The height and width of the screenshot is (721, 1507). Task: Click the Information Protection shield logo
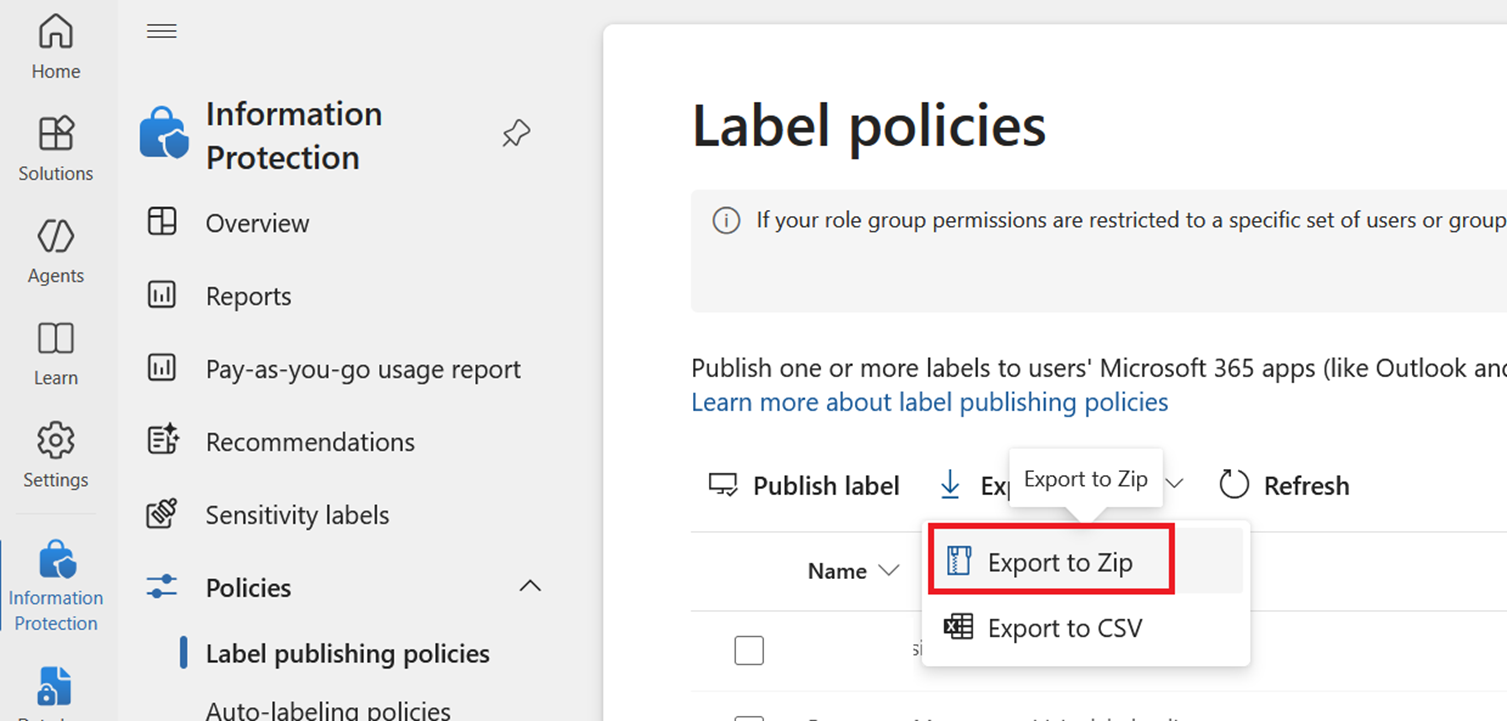point(164,133)
